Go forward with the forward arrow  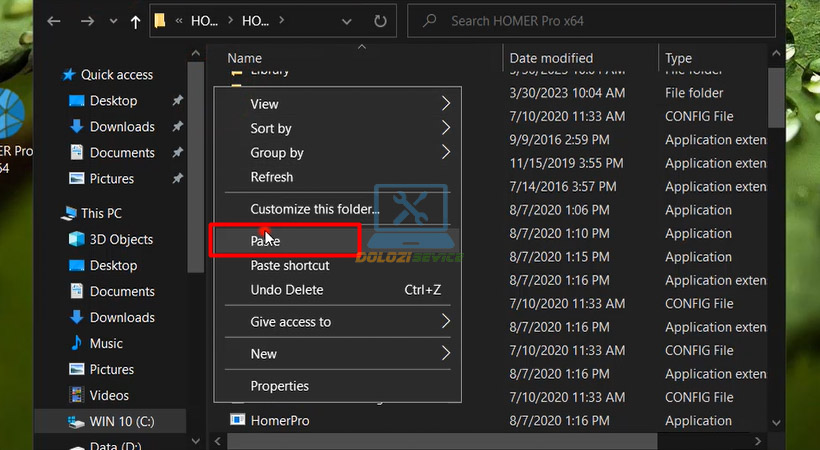[87, 21]
